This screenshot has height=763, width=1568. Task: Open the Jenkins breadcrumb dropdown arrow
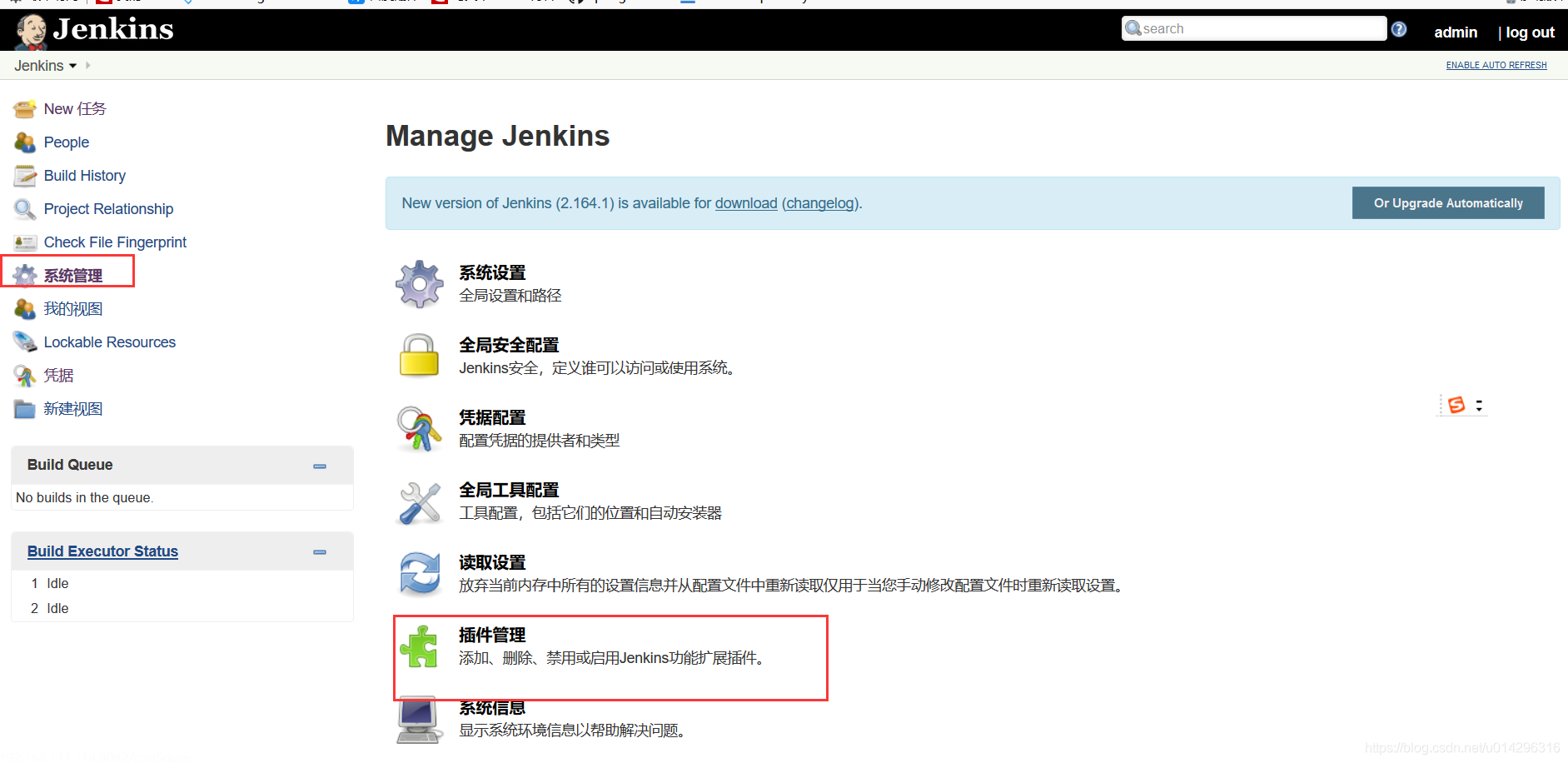click(x=73, y=66)
